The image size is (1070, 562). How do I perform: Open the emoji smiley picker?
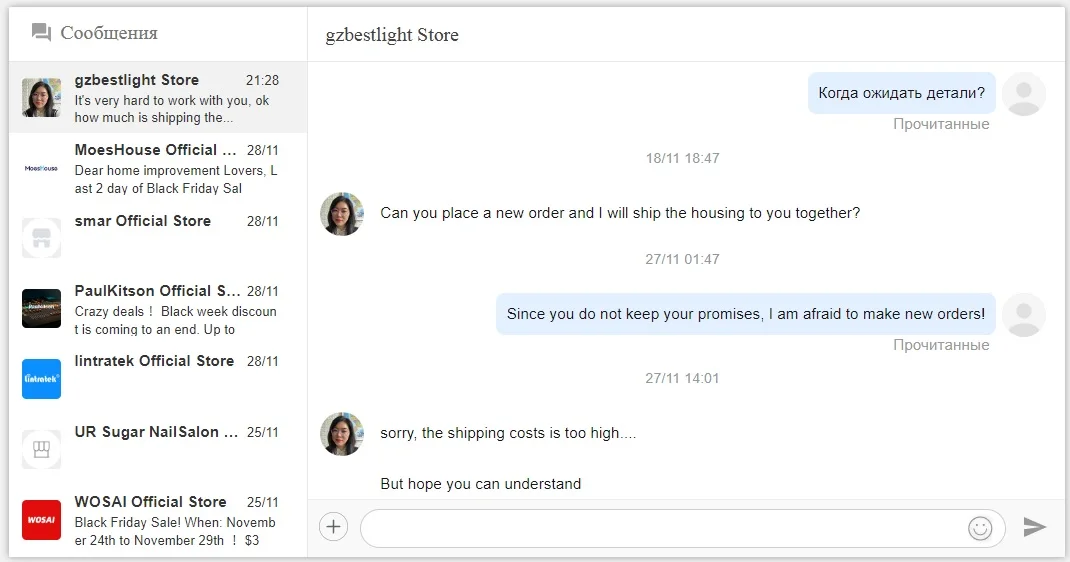point(980,527)
